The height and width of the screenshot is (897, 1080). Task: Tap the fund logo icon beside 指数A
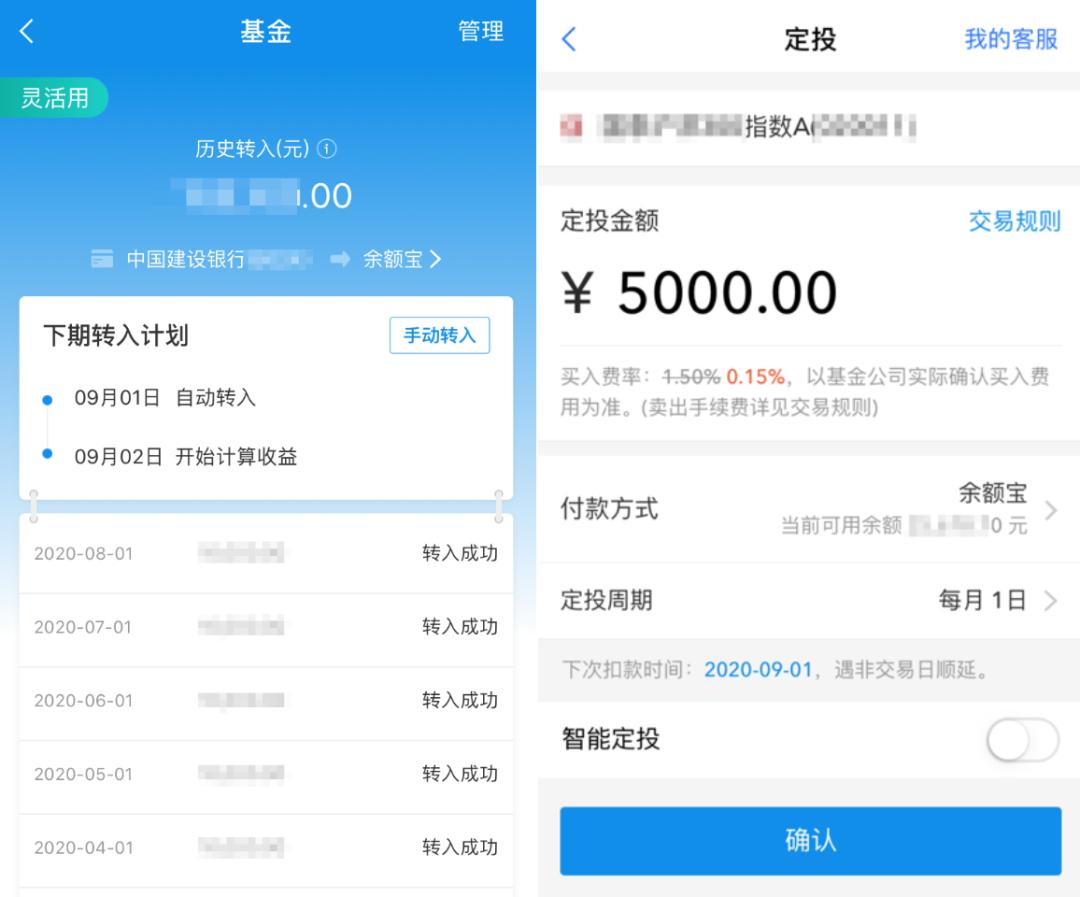pos(570,127)
